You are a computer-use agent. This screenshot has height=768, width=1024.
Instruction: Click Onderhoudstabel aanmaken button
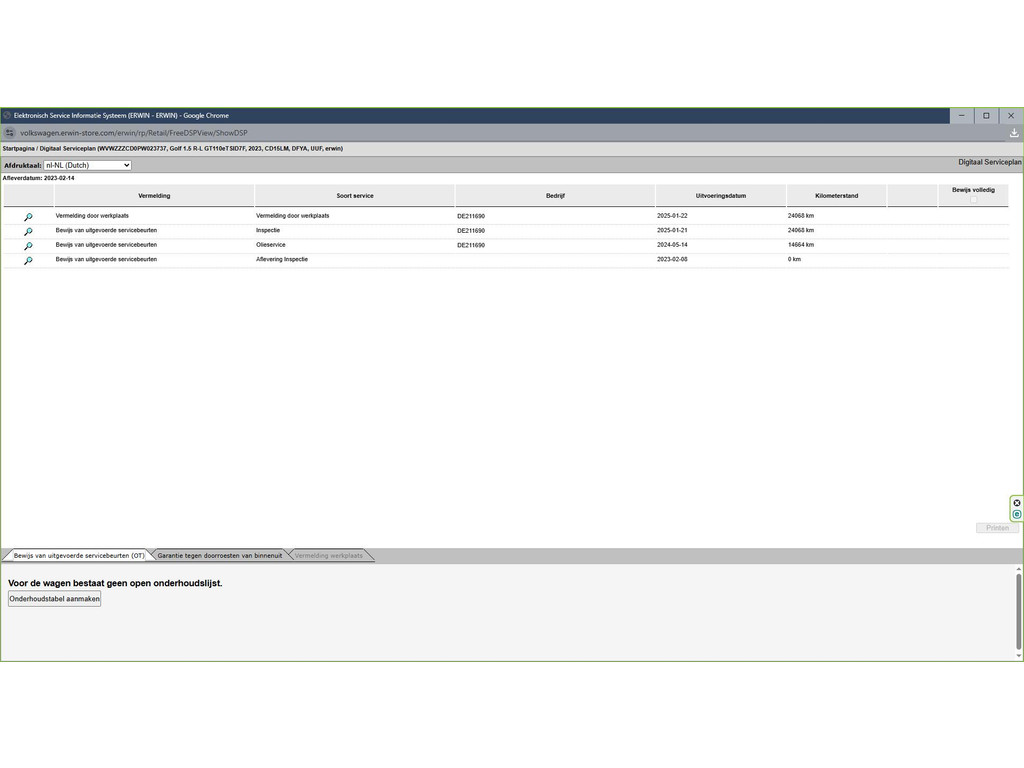click(55, 599)
